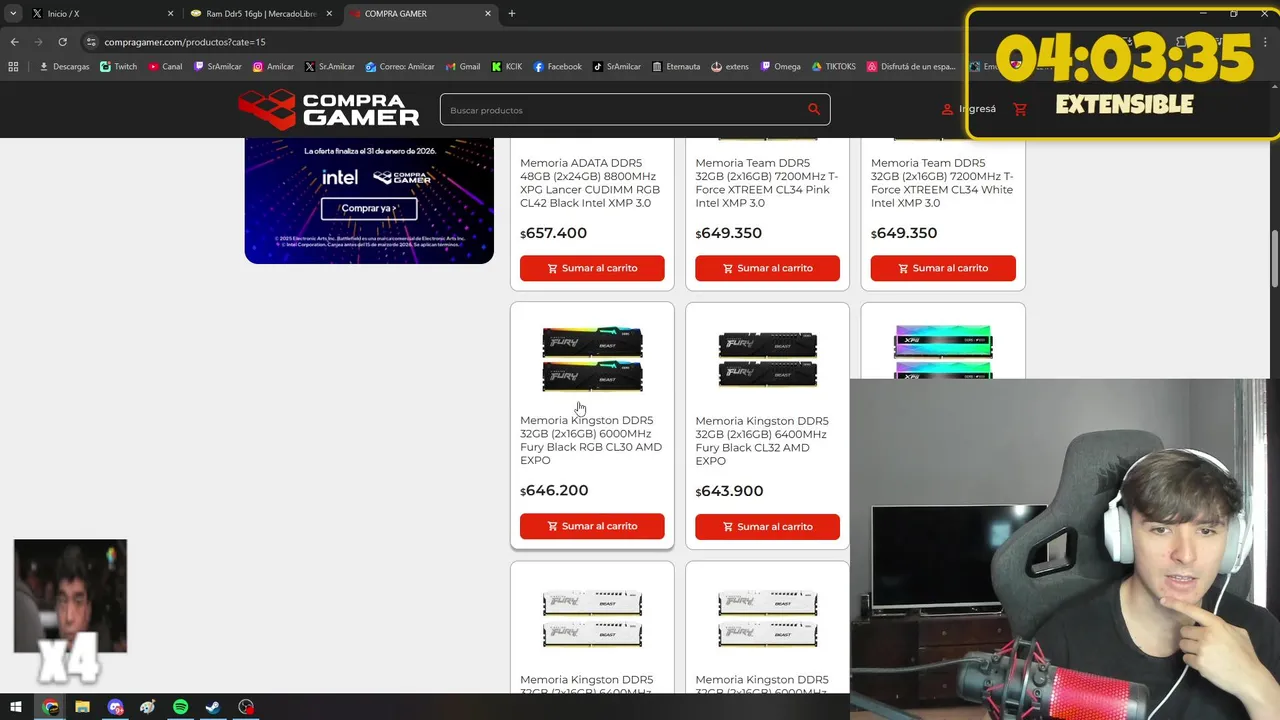1280x720 pixels.
Task: Open the extens bookmark
Action: click(730, 67)
